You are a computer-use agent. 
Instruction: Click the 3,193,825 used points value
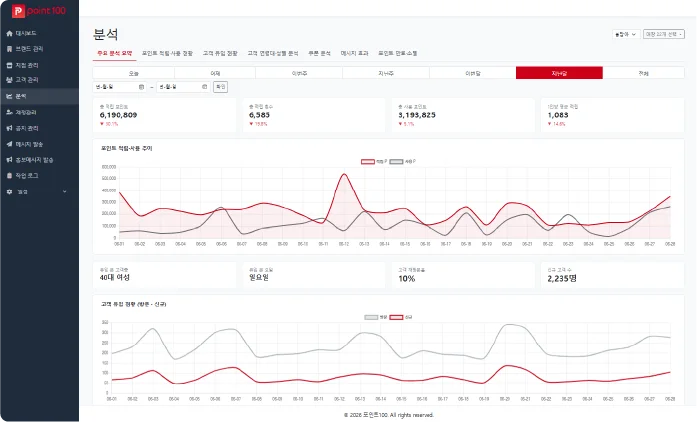[417, 115]
